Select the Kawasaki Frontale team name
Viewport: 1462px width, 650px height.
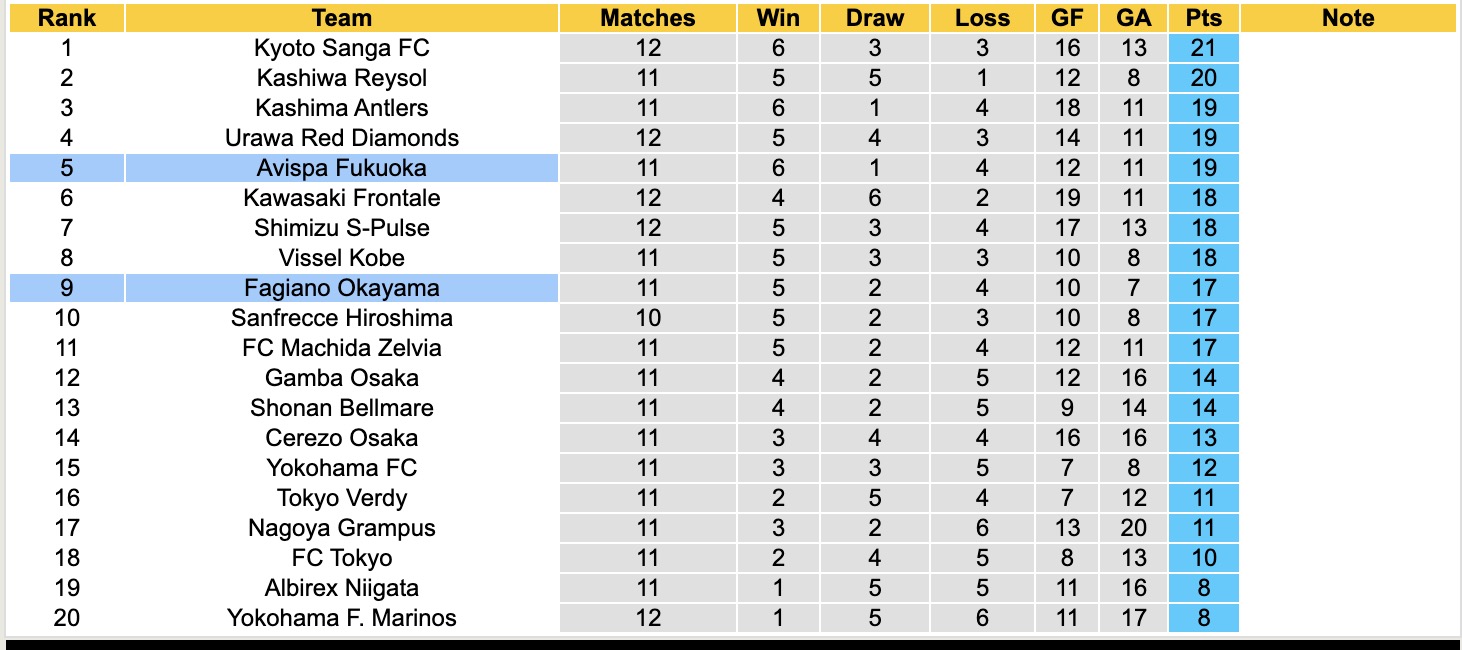click(341, 198)
